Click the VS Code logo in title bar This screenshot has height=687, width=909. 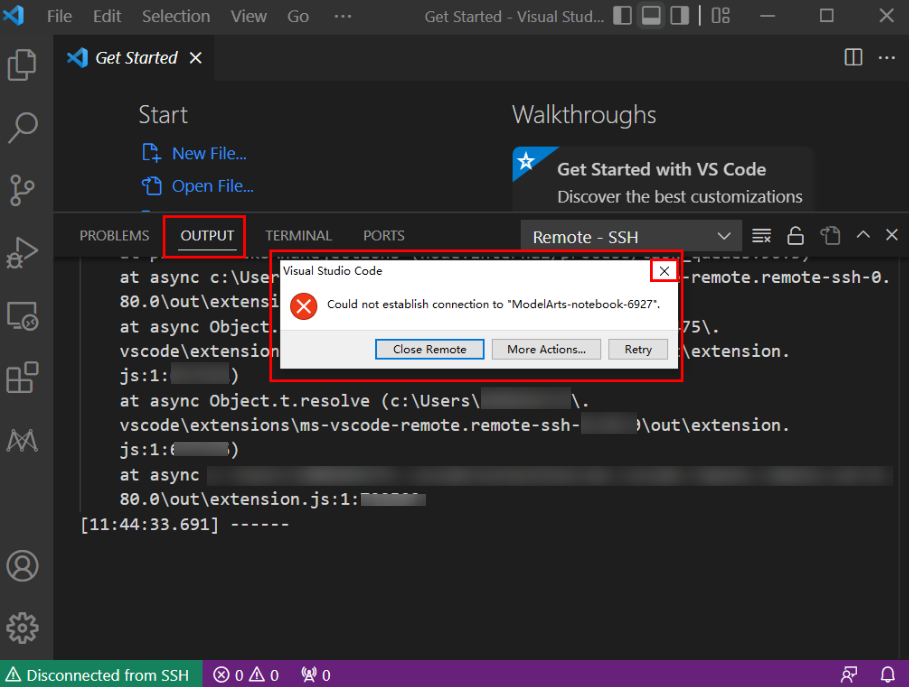click(14, 15)
